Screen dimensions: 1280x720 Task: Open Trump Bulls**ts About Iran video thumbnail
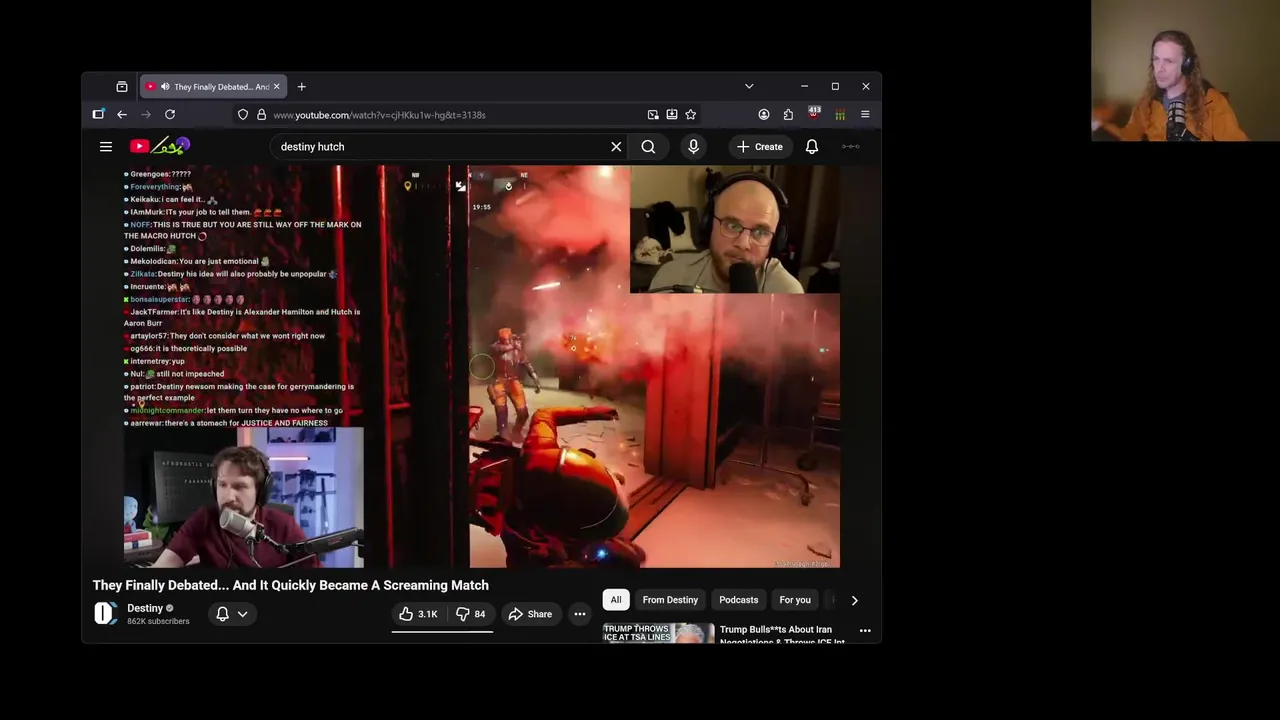(x=659, y=633)
